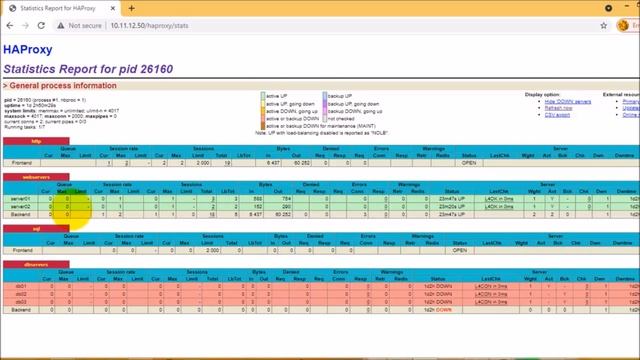Click the OPEN status in the http Frontend row

coord(469,163)
